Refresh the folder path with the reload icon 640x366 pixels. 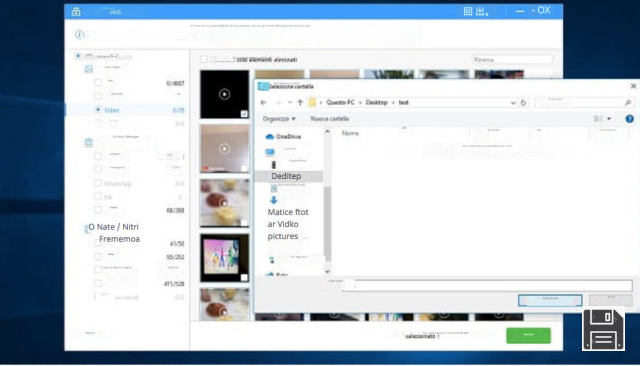523,103
